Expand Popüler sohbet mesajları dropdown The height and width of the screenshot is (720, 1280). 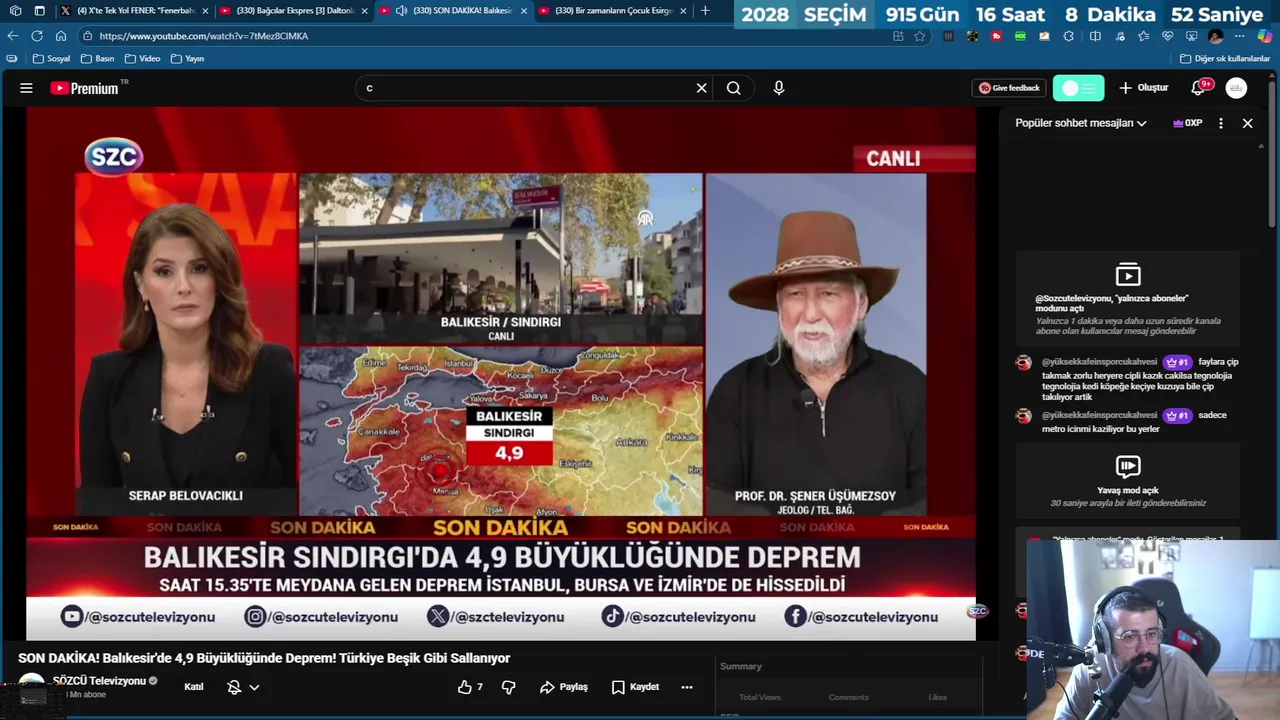(1080, 123)
